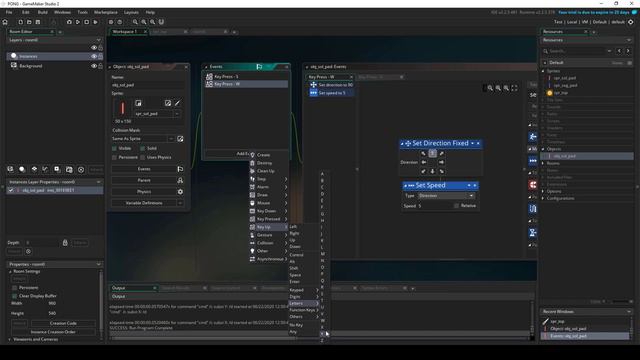This screenshot has height=360, width=640.
Task: Click the stop icon in the main toolbar
Action: (x=87, y=22)
